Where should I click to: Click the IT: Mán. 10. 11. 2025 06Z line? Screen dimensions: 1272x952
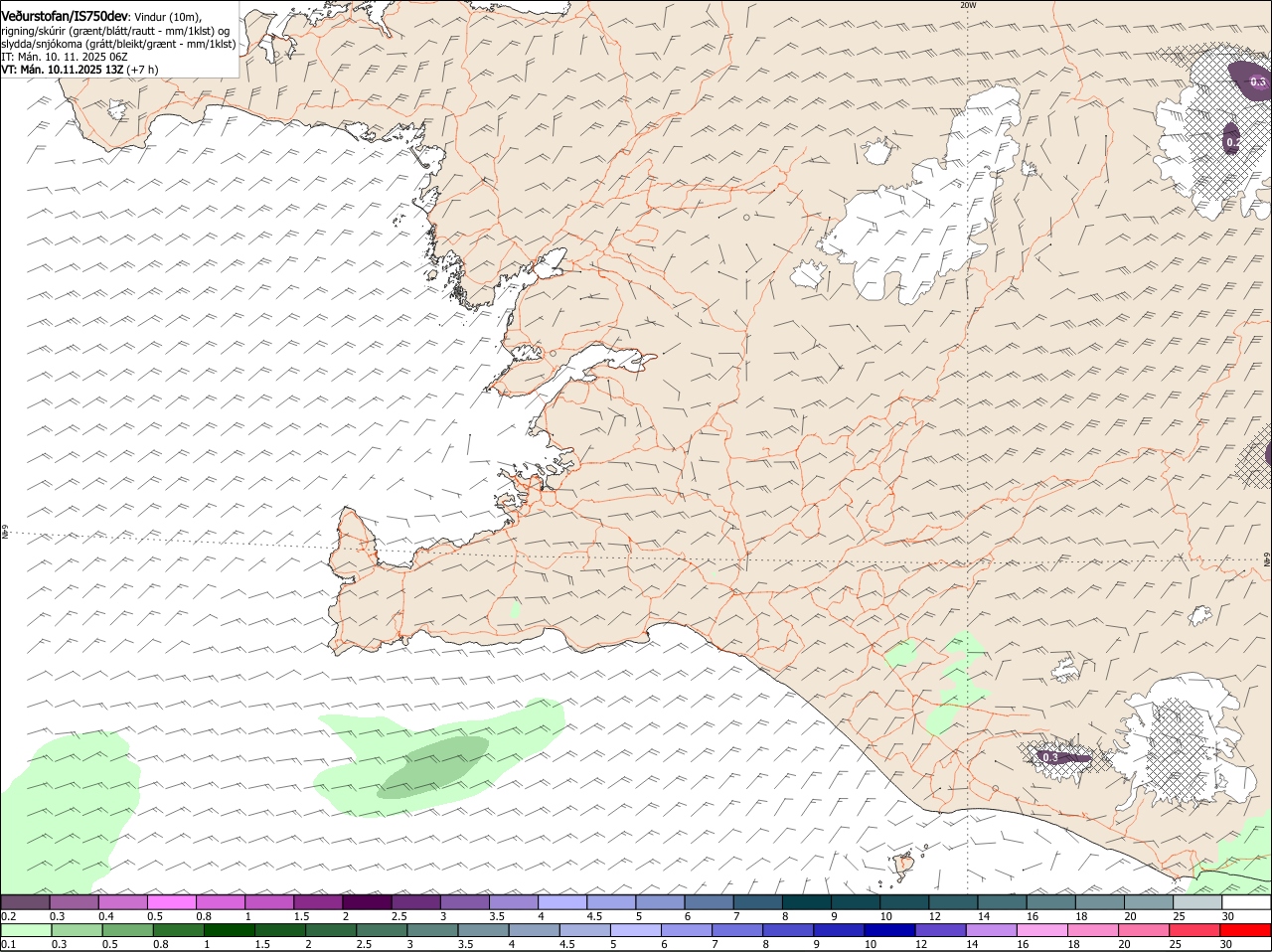coord(64,57)
